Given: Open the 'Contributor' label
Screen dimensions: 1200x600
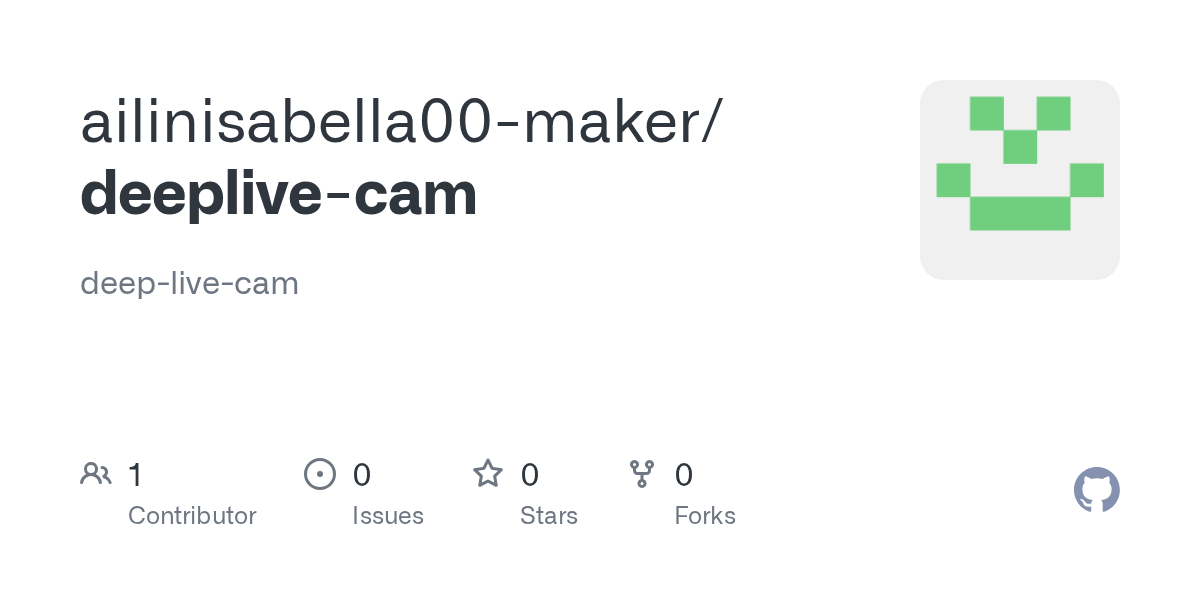Looking at the screenshot, I should click(192, 516).
